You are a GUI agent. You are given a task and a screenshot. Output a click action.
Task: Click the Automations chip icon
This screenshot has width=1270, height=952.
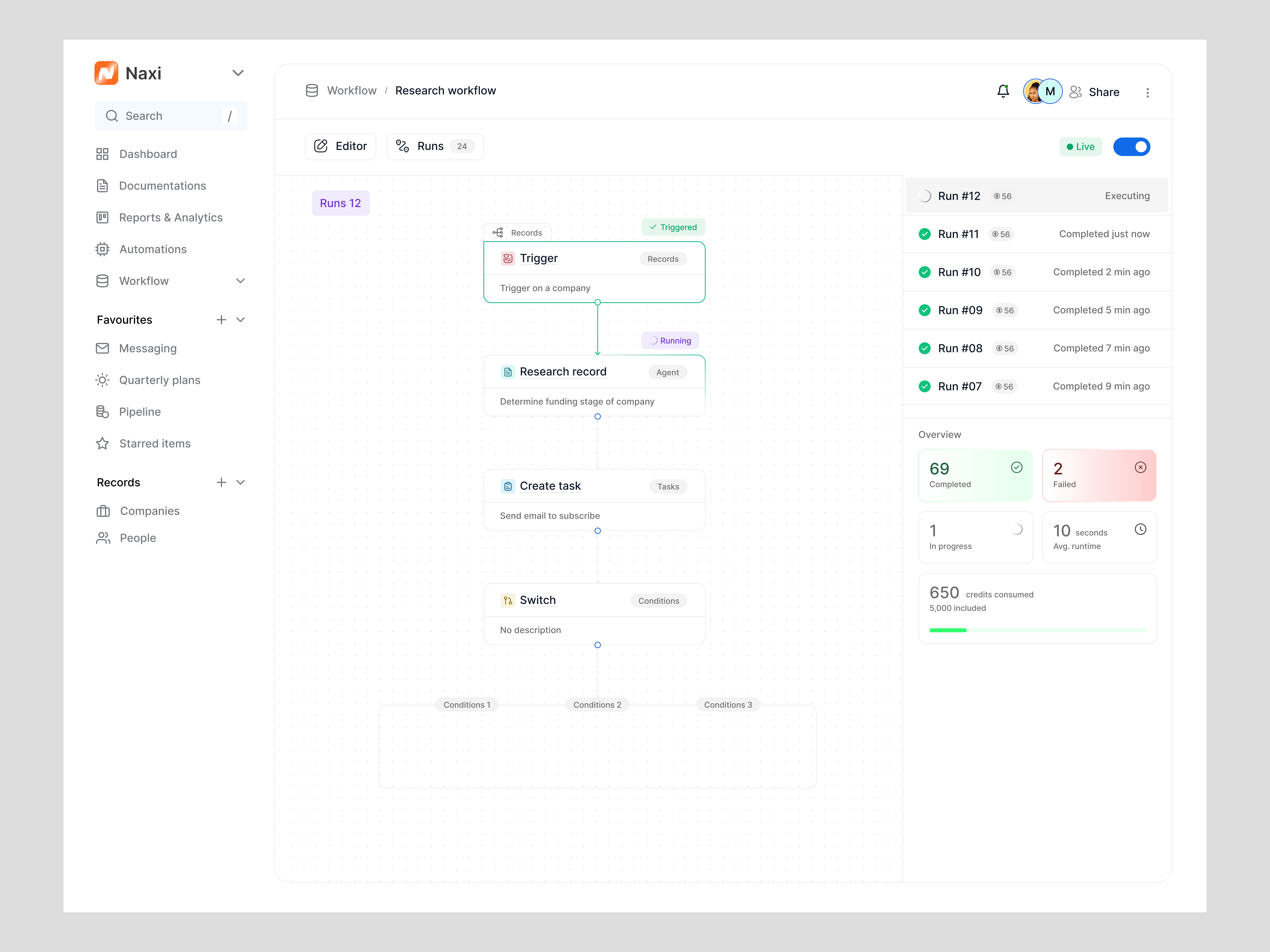(x=102, y=249)
